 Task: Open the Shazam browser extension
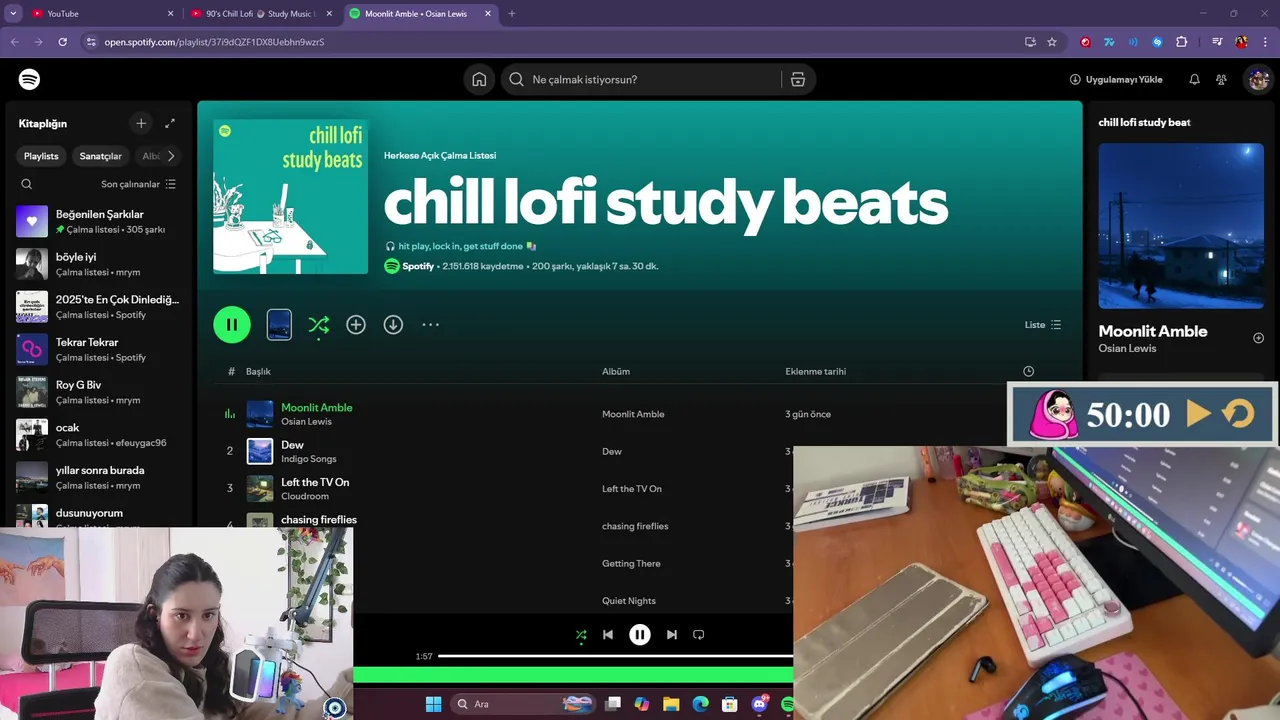pyautogui.click(x=1157, y=42)
